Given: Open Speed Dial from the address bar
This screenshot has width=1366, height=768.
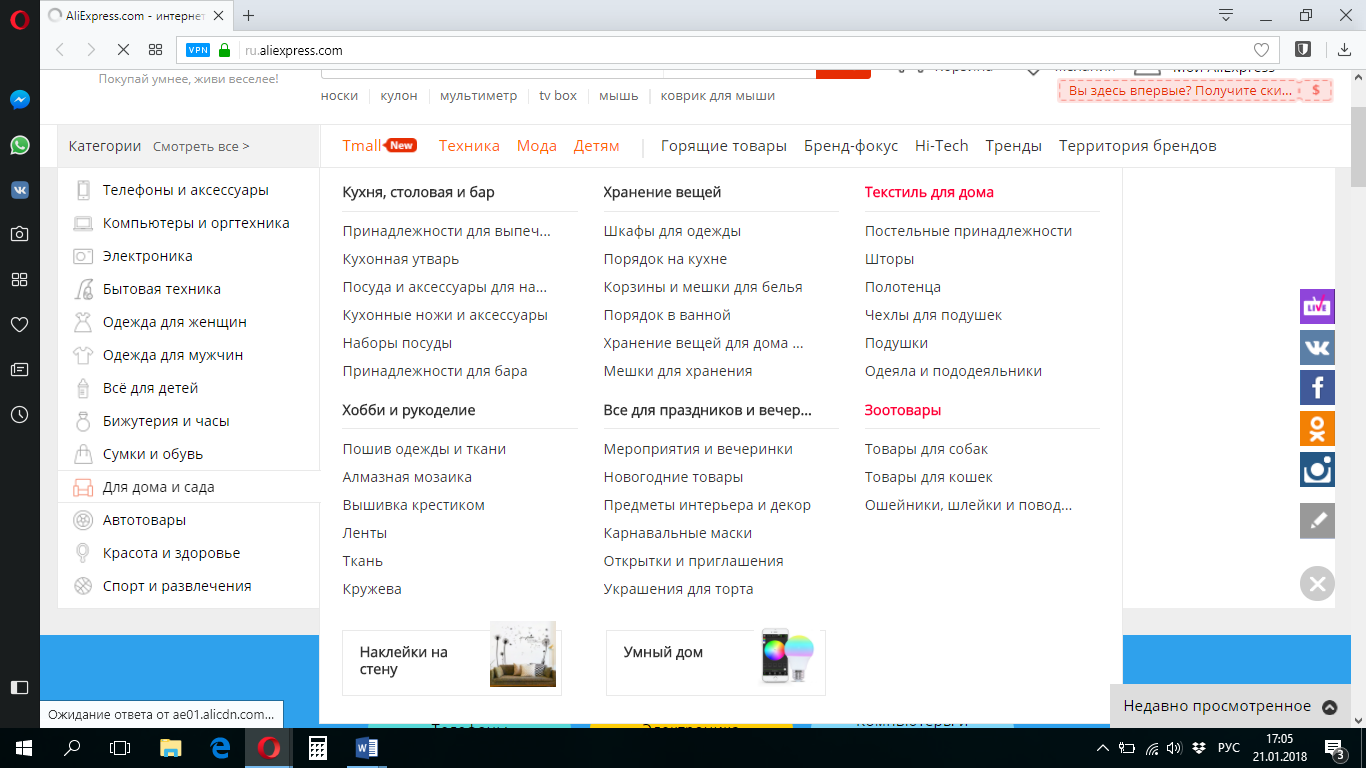Looking at the screenshot, I should tap(155, 50).
